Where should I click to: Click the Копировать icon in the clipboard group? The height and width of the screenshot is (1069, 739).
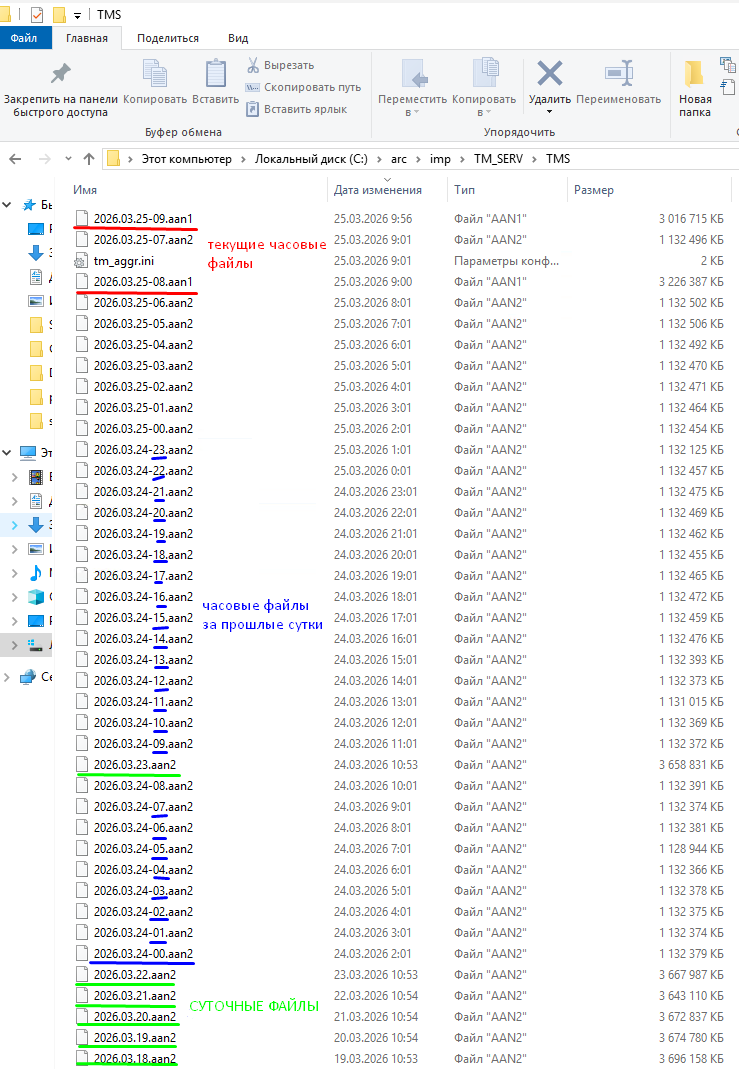coord(155,74)
